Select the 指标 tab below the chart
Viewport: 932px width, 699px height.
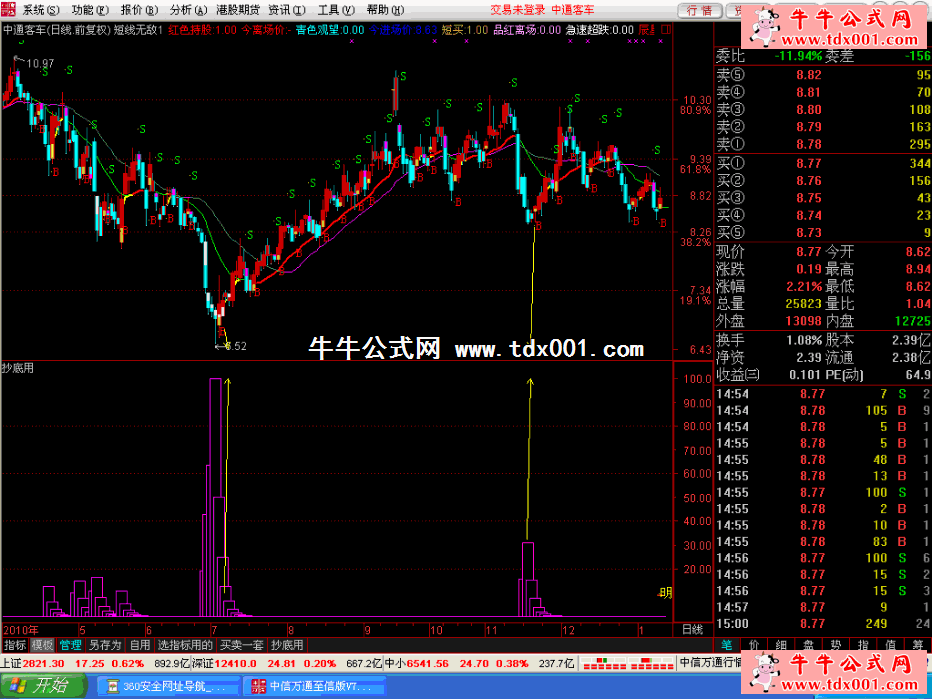click(15, 645)
